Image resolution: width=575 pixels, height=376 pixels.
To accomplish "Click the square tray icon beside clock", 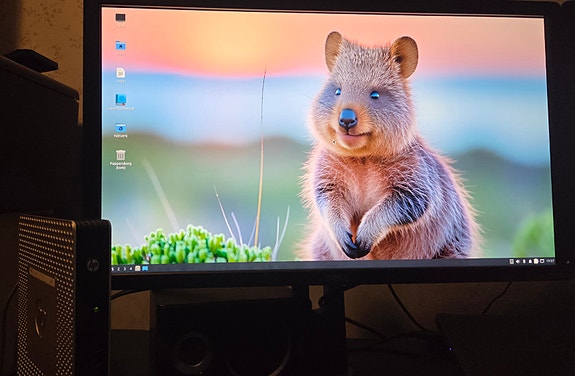I will pos(542,261).
